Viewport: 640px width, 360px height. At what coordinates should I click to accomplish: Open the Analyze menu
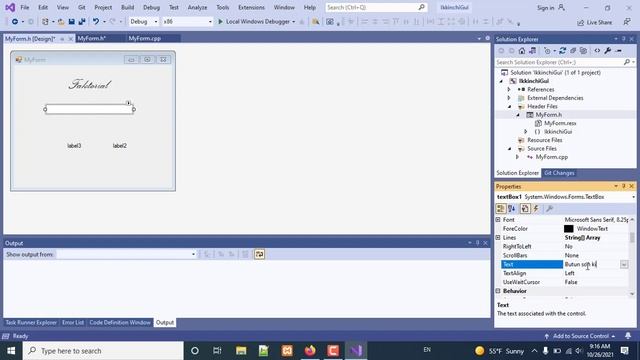tap(197, 7)
